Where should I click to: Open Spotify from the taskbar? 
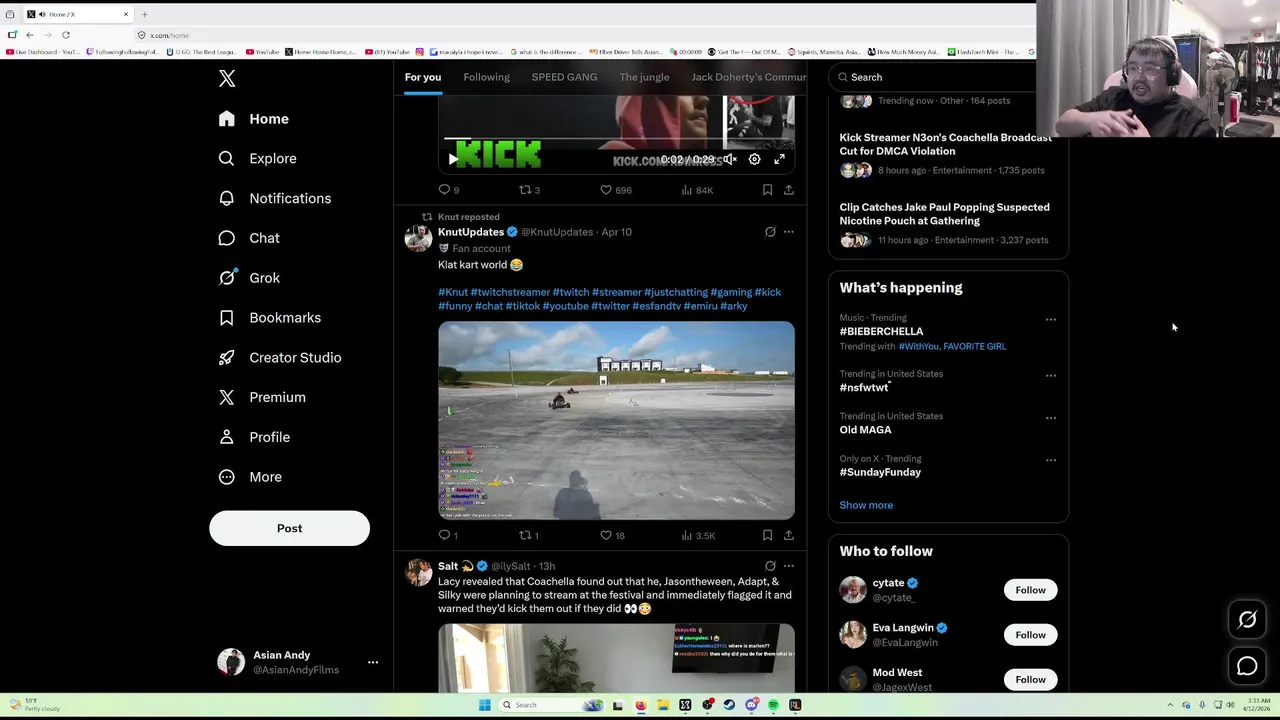(773, 705)
